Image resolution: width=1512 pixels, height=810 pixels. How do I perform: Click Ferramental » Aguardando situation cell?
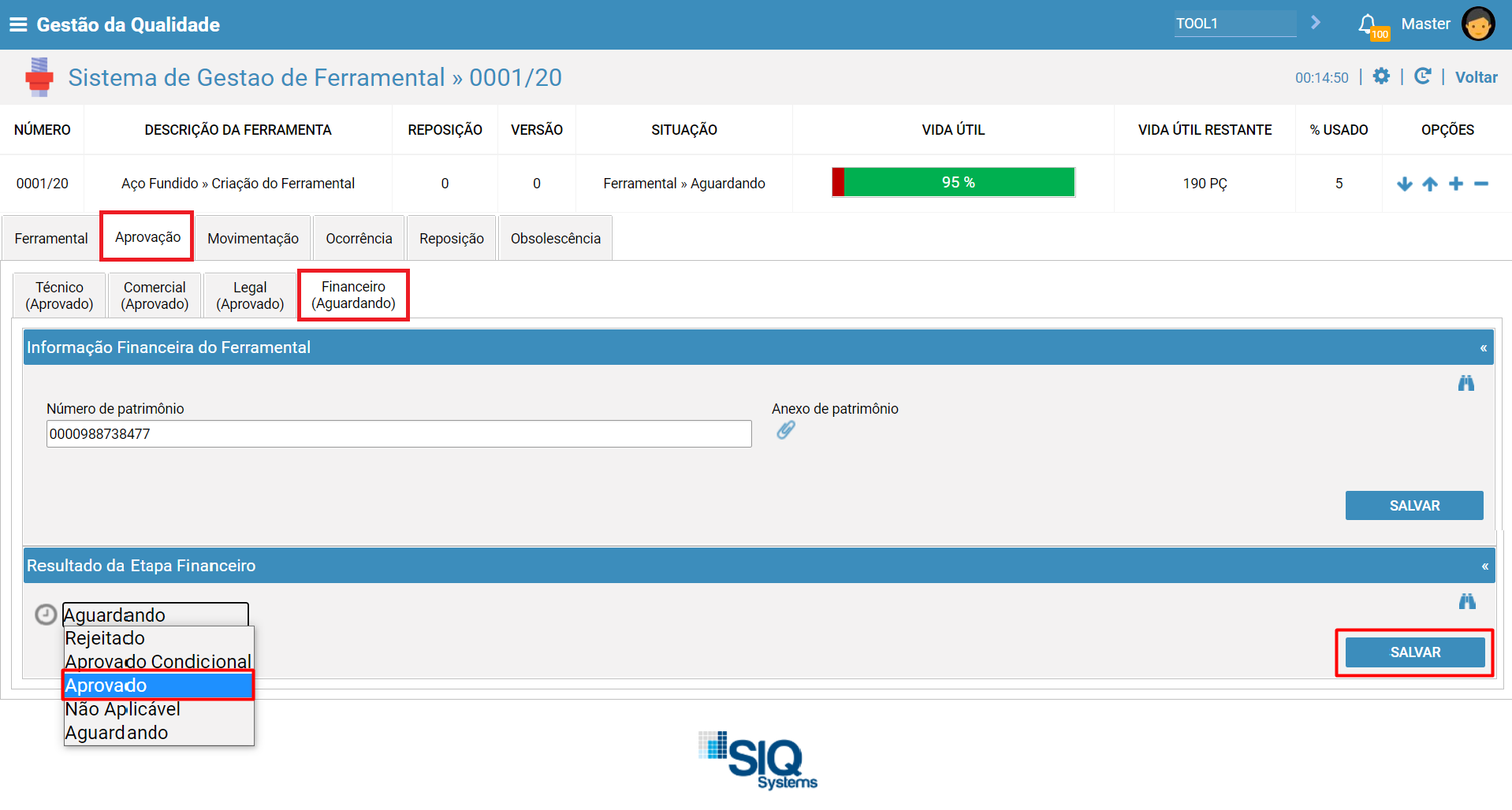click(x=684, y=184)
